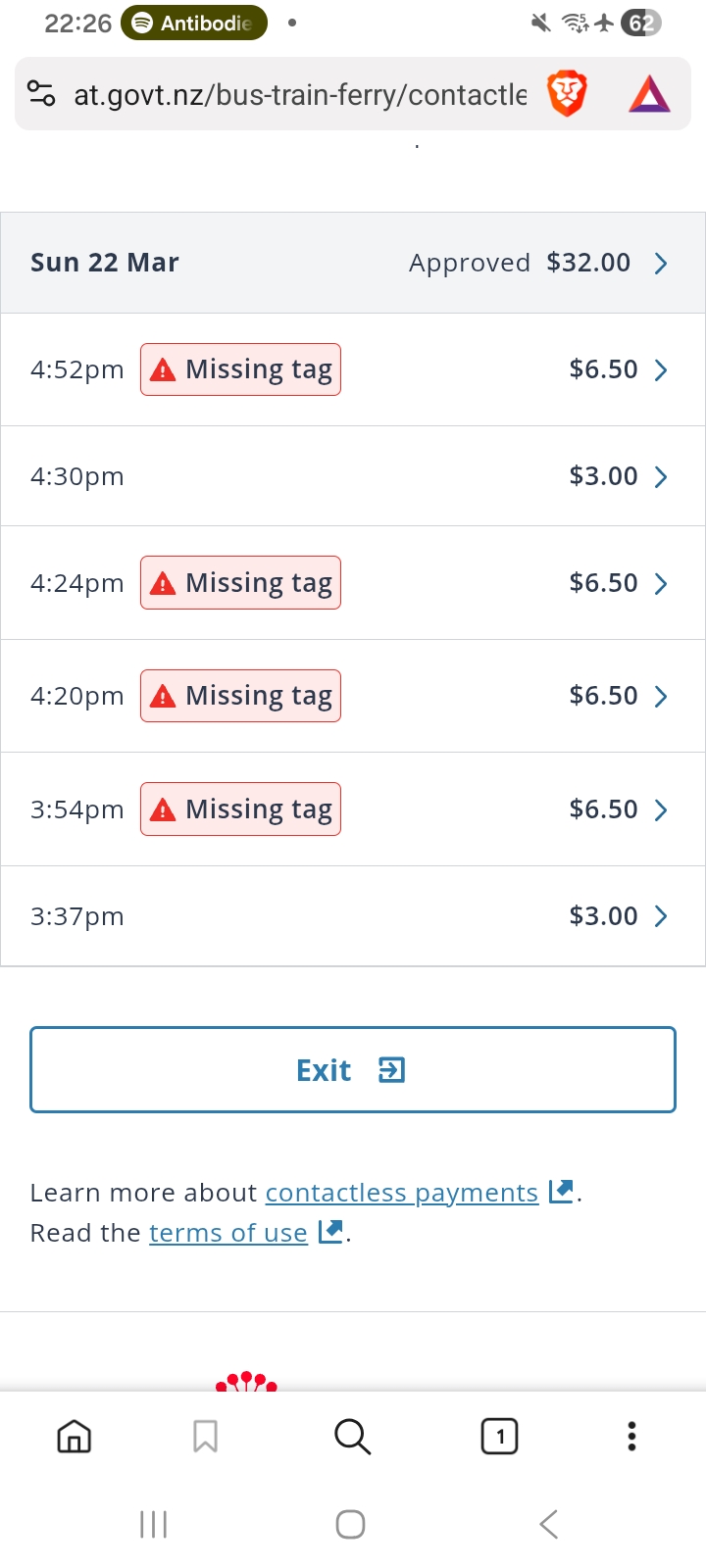Open the Brave Rewards triangle icon
Viewport: 706px width, 1568px height.
click(x=649, y=94)
